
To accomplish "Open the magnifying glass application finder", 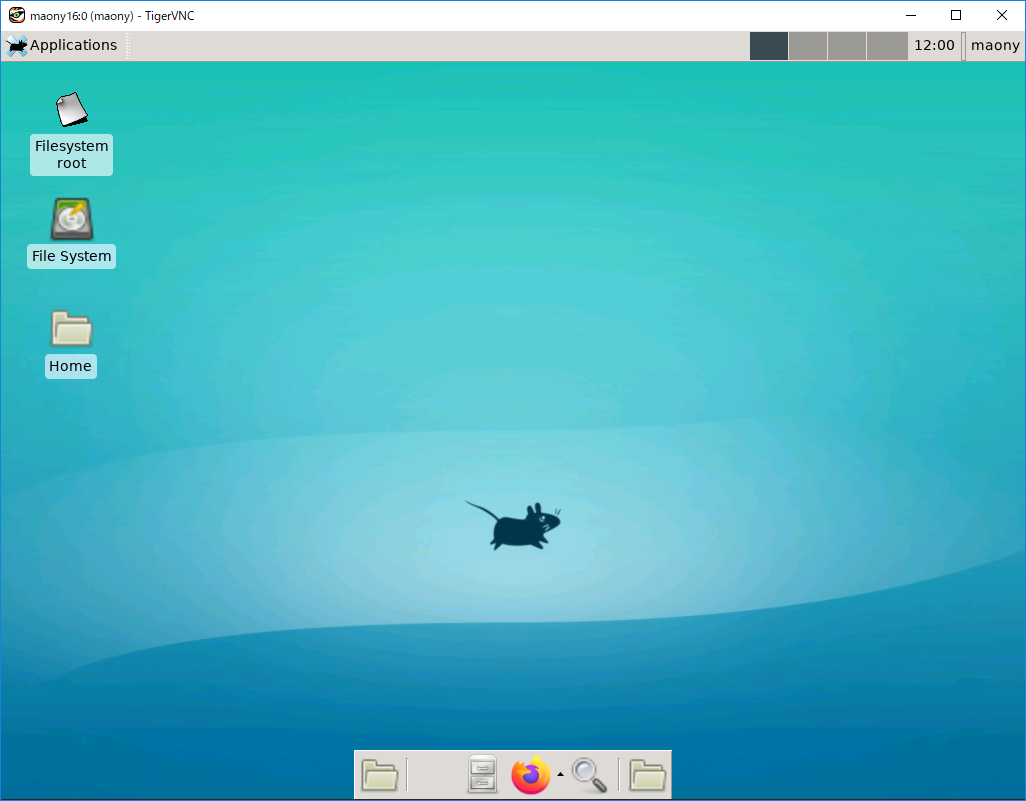I will click(590, 775).
